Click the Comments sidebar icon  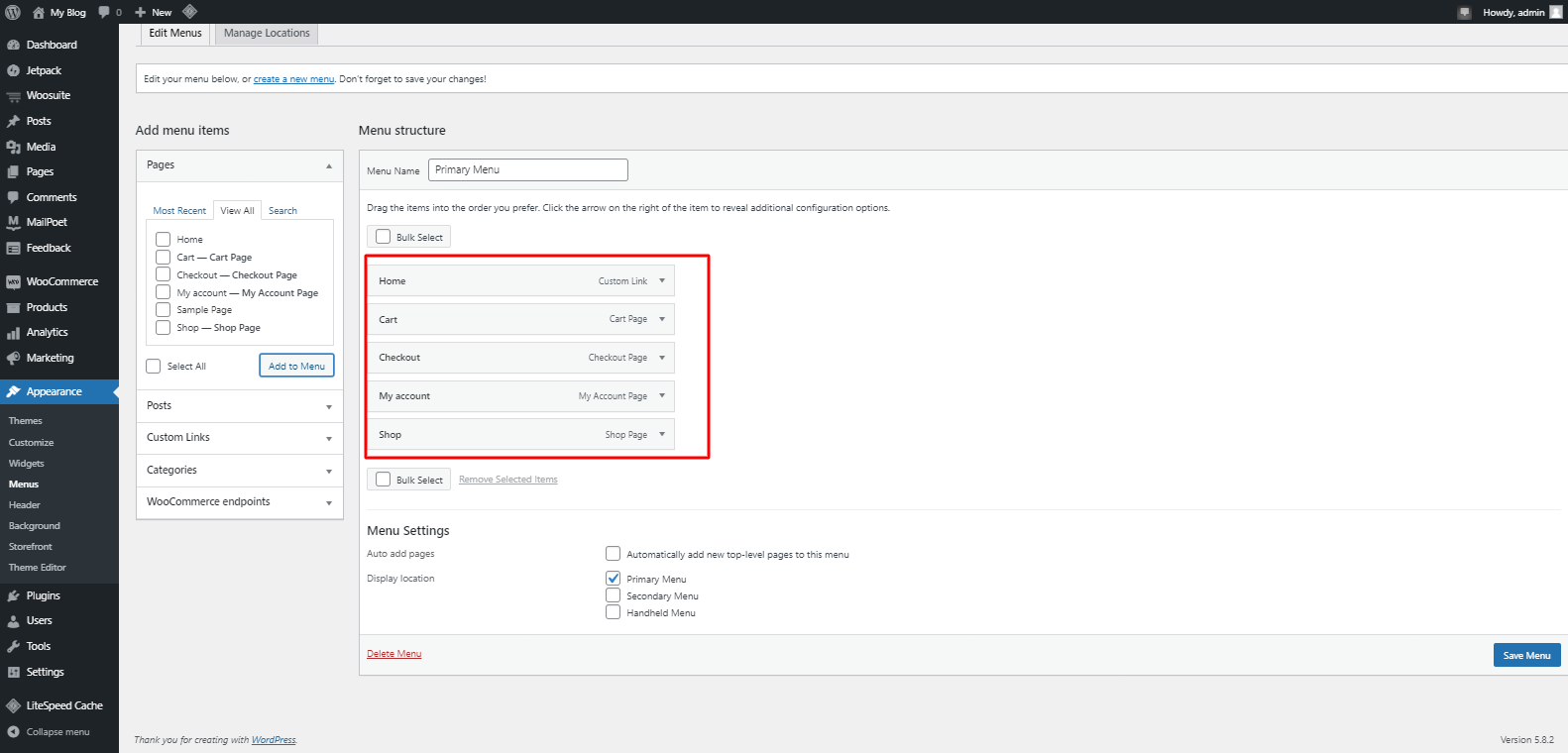pyautogui.click(x=13, y=197)
